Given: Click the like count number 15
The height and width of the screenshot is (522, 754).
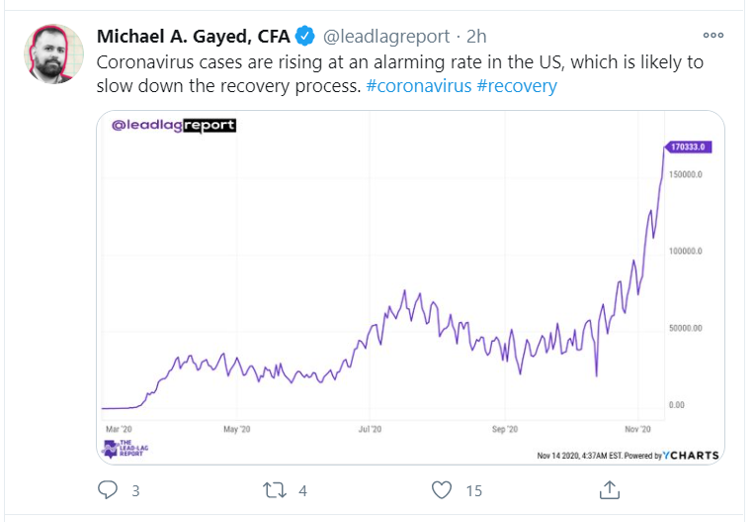Looking at the screenshot, I should point(474,491).
